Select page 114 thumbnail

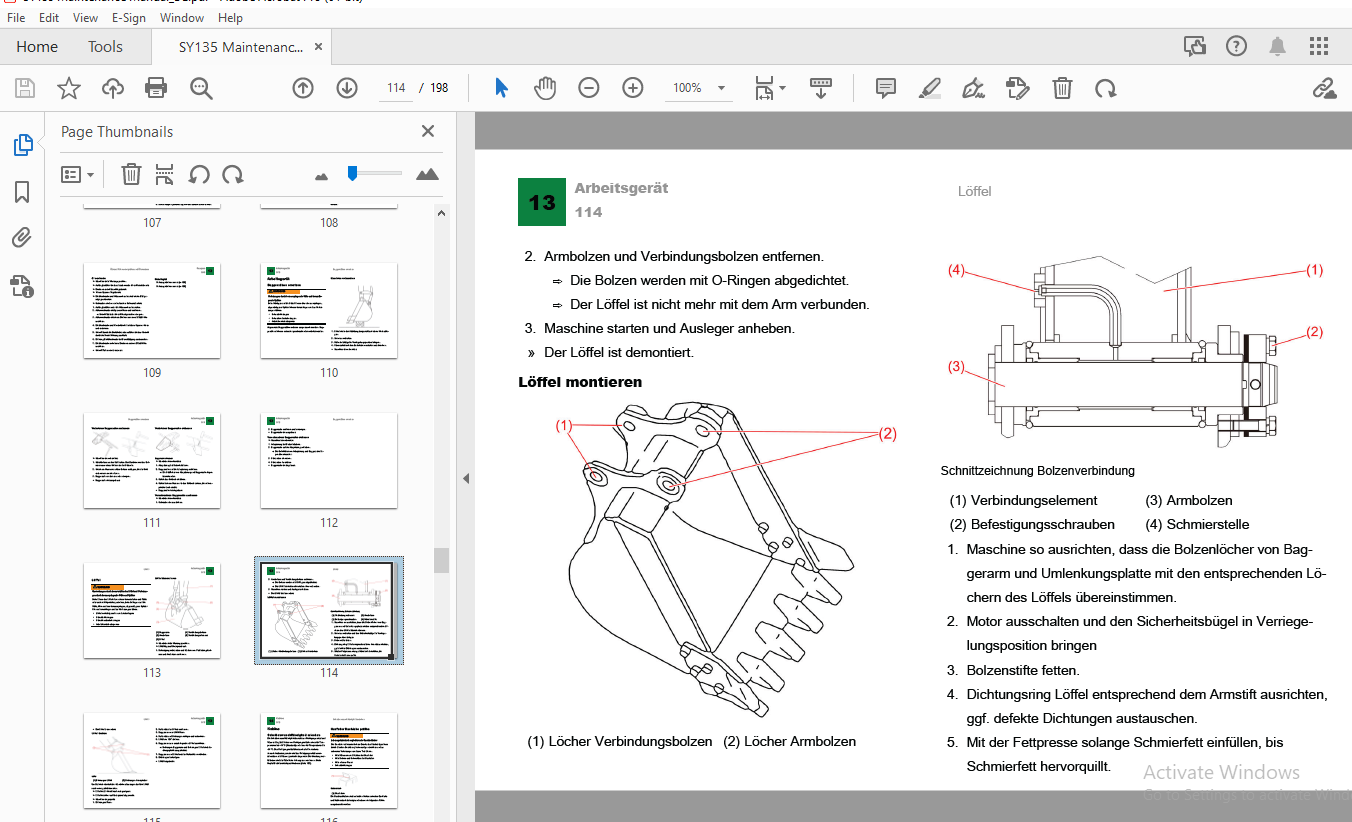click(x=329, y=611)
